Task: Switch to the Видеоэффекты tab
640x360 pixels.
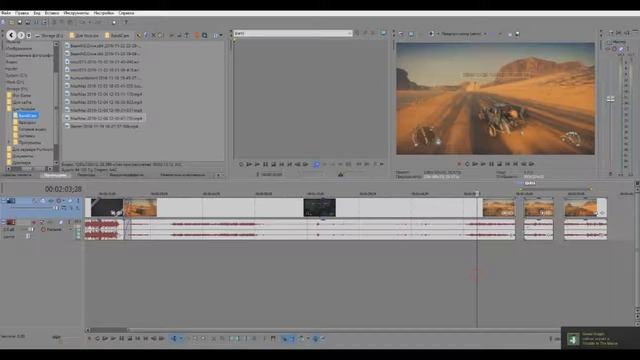Action: point(126,175)
